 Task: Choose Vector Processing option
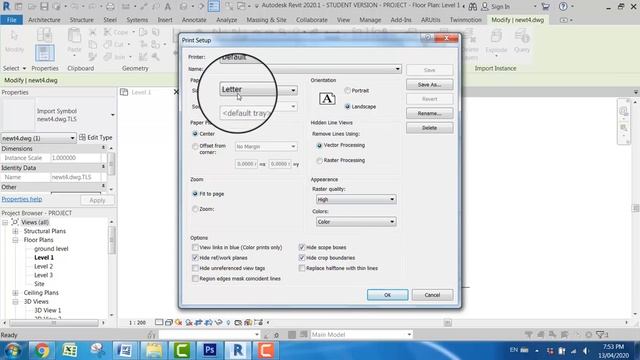(319, 145)
